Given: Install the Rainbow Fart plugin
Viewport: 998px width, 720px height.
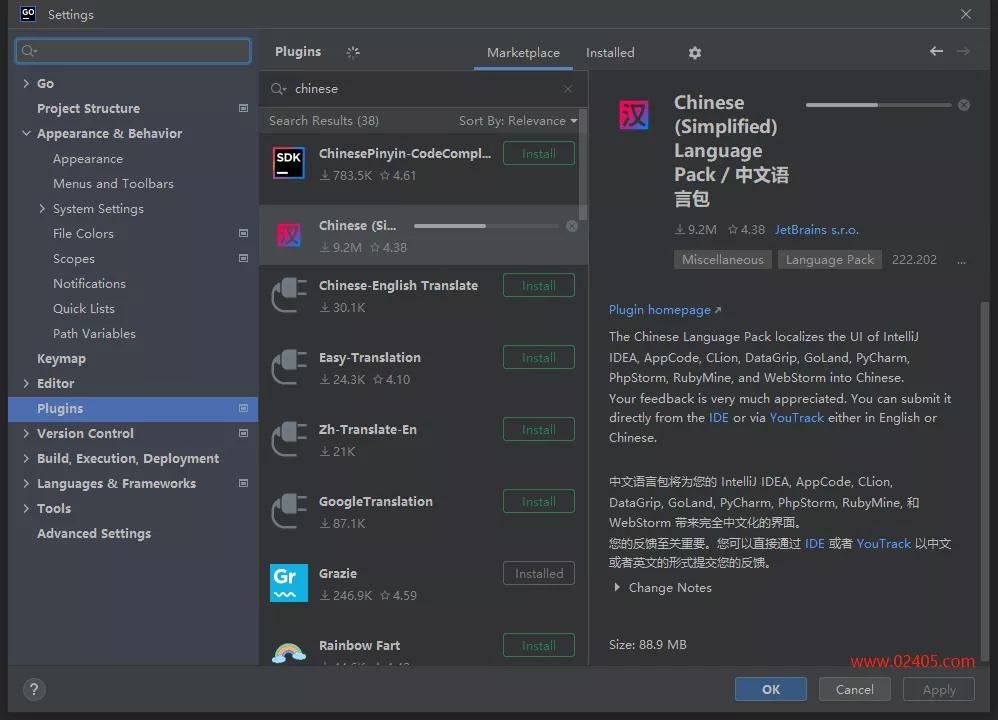Looking at the screenshot, I should coord(538,645).
